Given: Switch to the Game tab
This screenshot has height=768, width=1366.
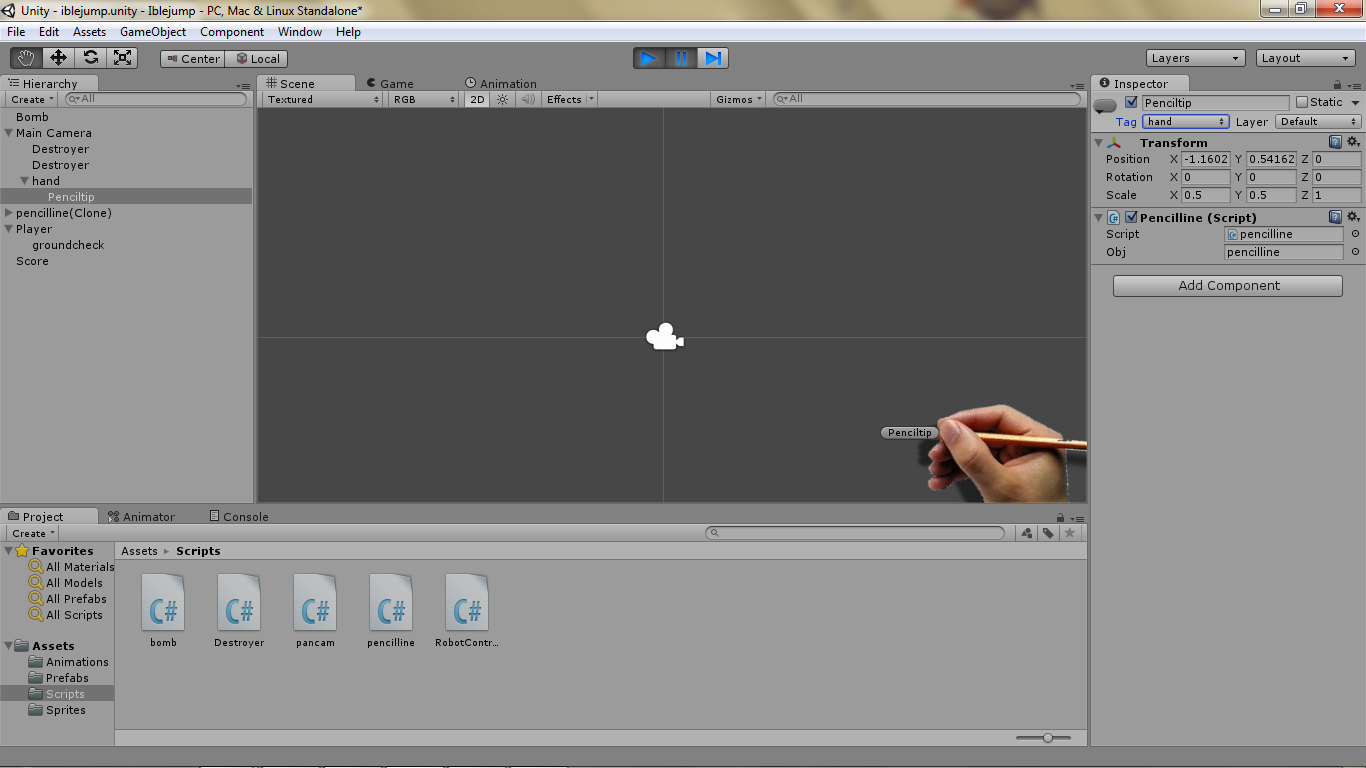Looking at the screenshot, I should (389, 84).
